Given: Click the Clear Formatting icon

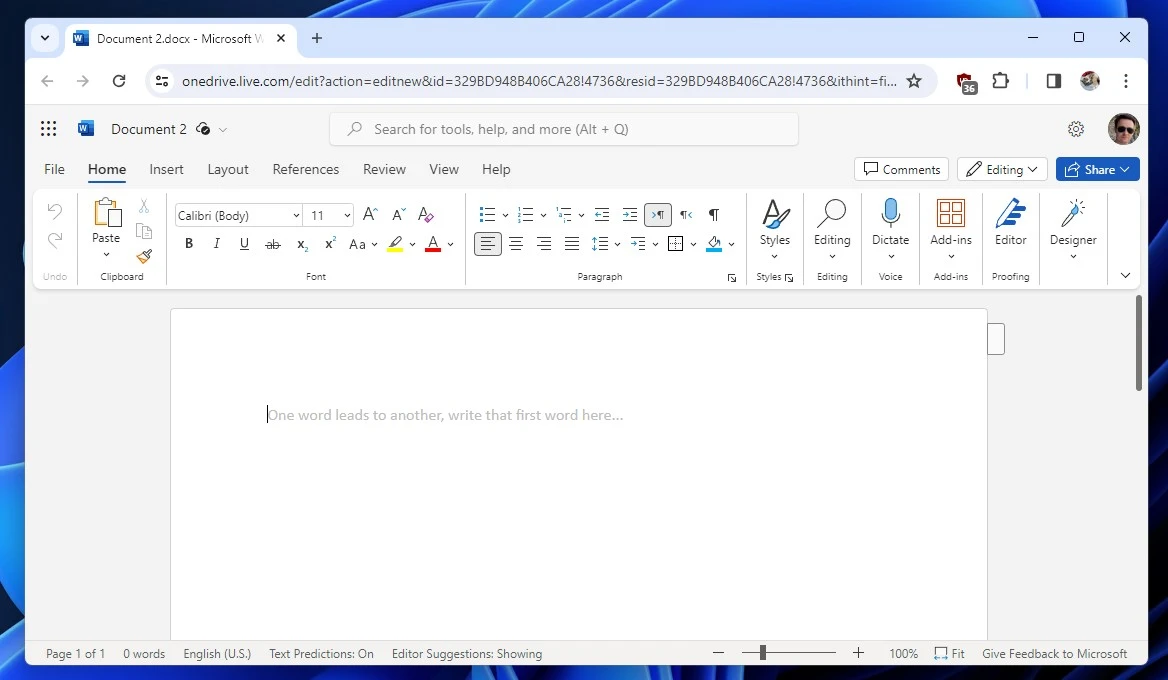Looking at the screenshot, I should point(425,214).
